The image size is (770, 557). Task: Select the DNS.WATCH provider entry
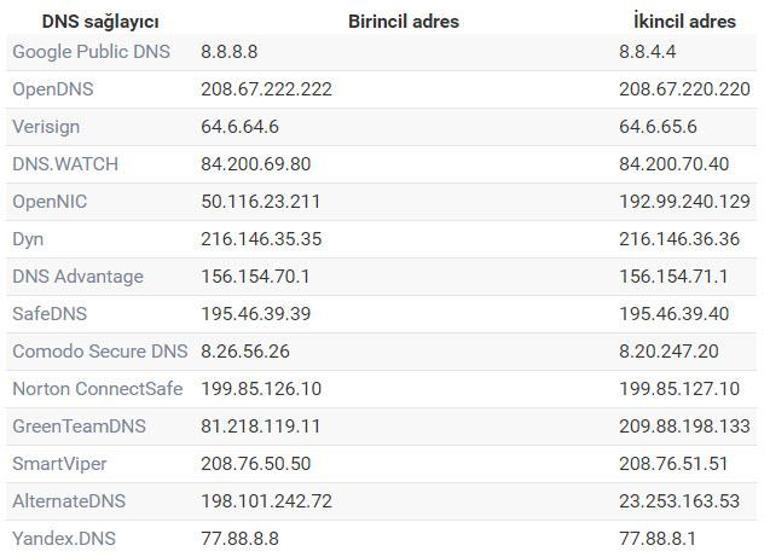point(65,164)
